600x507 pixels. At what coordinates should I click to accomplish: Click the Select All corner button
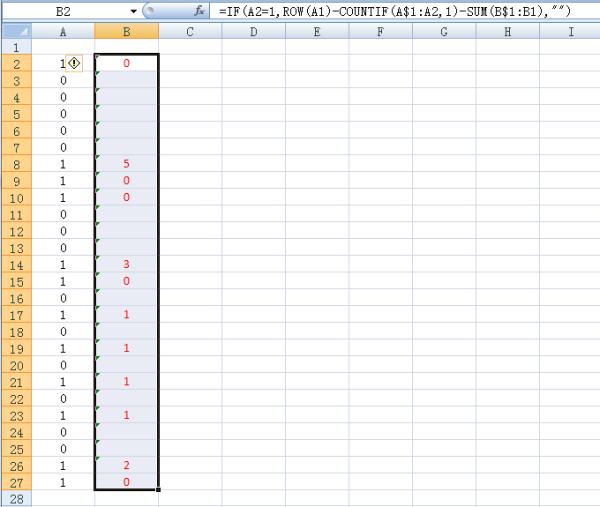(x=16, y=31)
